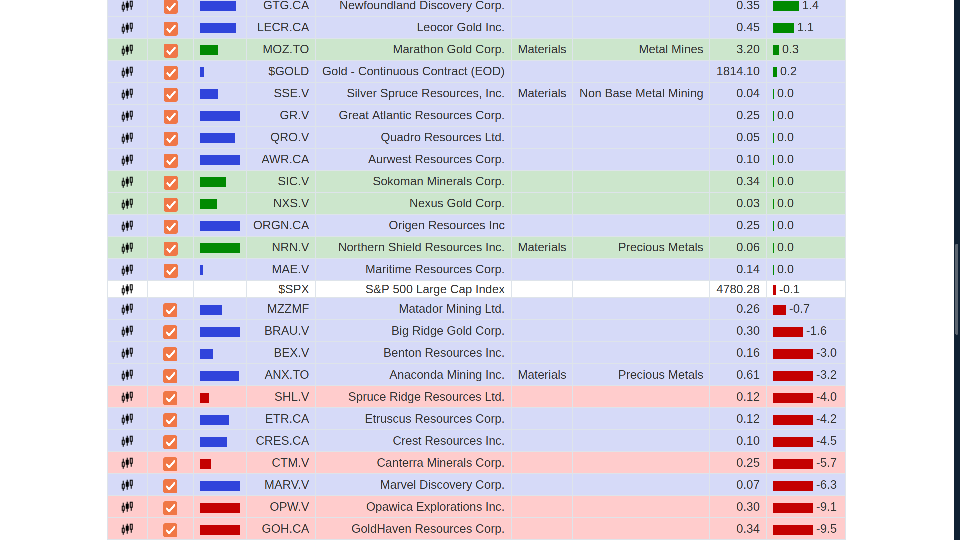Open chart icon for BRAU.V
Viewport: 960px width, 540px height.
point(127,331)
